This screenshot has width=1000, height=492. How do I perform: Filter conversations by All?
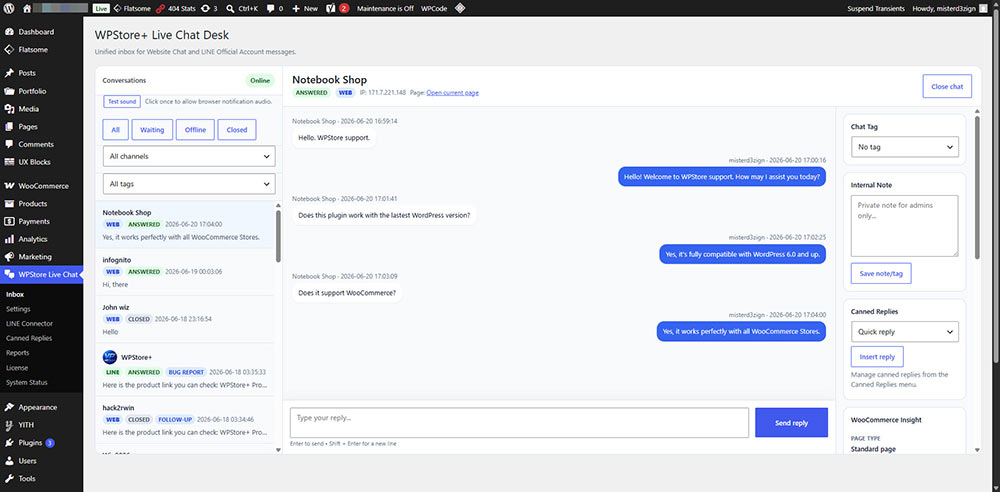click(115, 130)
